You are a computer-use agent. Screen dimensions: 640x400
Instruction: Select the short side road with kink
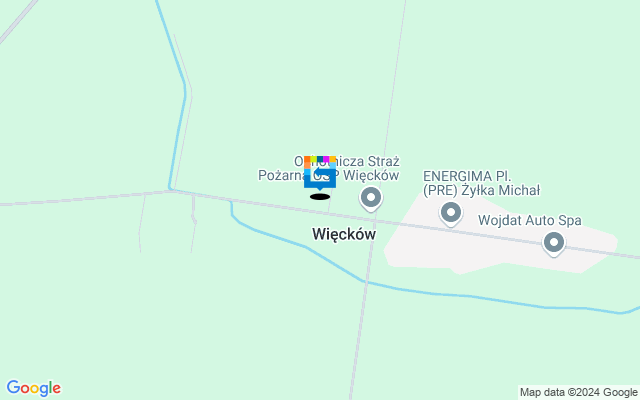tap(193, 222)
